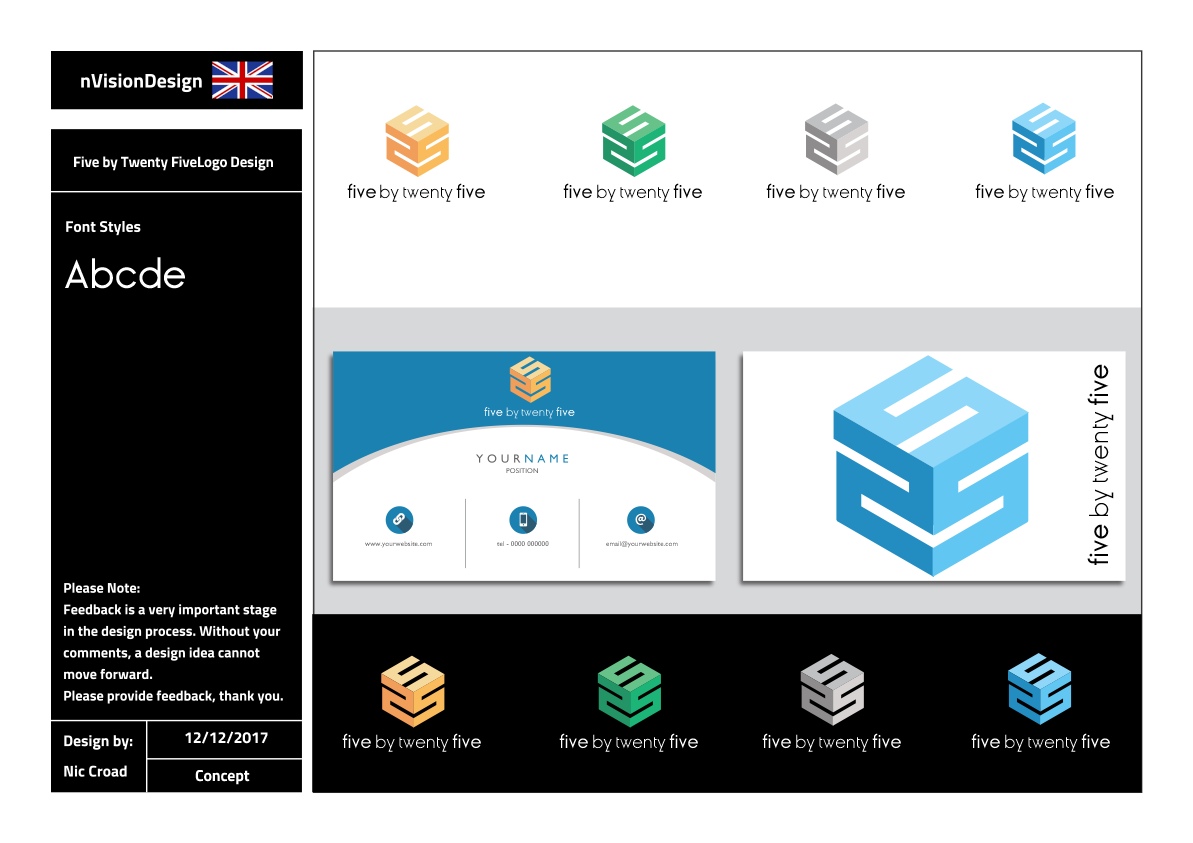Click the Design by: label
Viewport: 1193px width, 843px height.
pyautogui.click(x=98, y=741)
